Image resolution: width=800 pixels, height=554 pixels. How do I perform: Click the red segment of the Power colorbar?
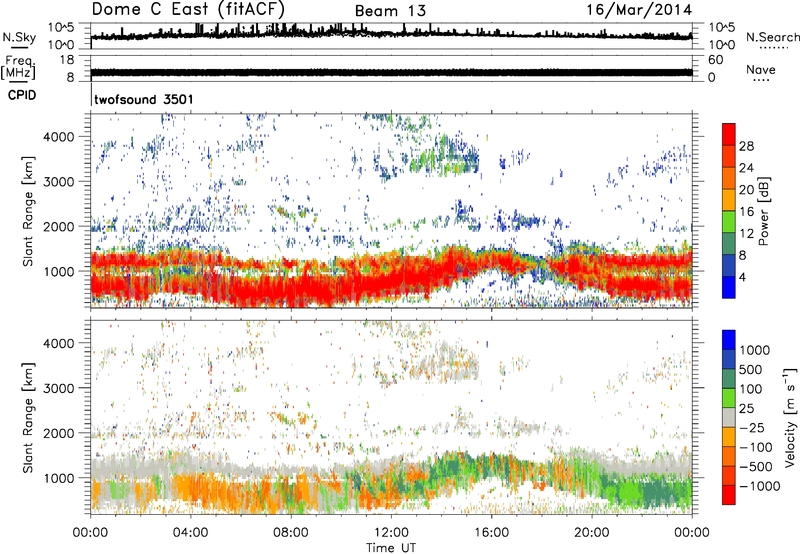729,134
